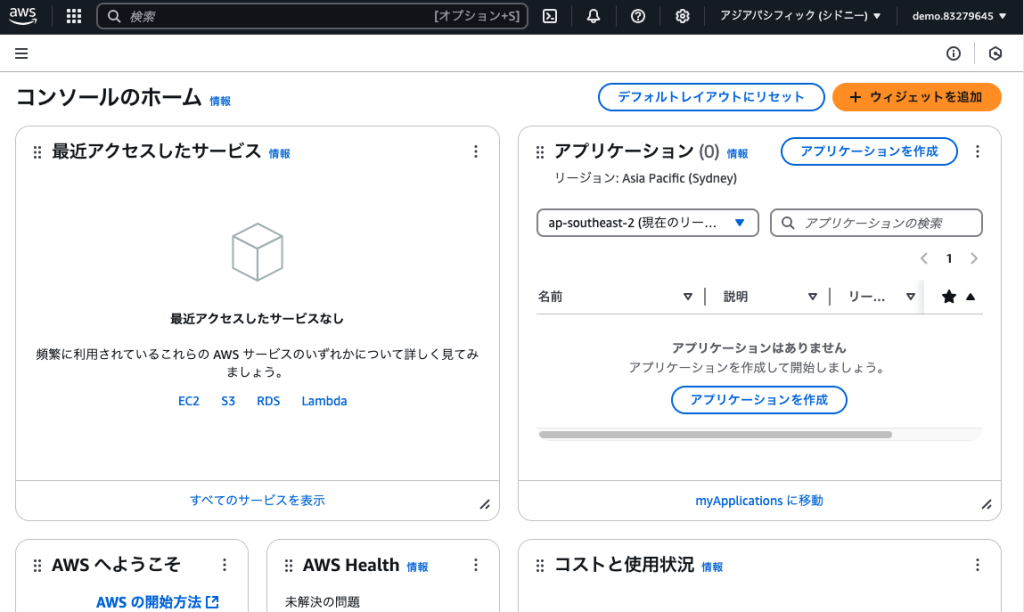This screenshot has height=612, width=1024.
Task: Click myApplications に移動 link
Action: [x=759, y=501]
